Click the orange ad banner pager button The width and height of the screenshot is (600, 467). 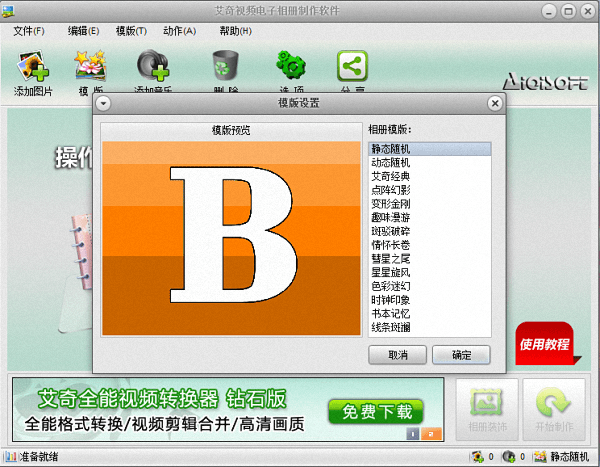click(431, 434)
